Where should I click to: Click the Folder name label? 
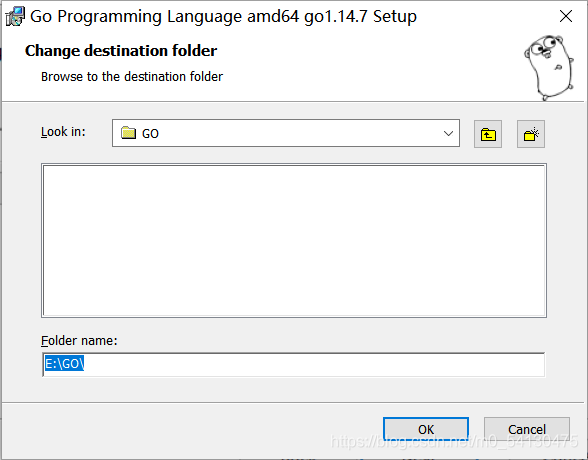[x=79, y=340]
